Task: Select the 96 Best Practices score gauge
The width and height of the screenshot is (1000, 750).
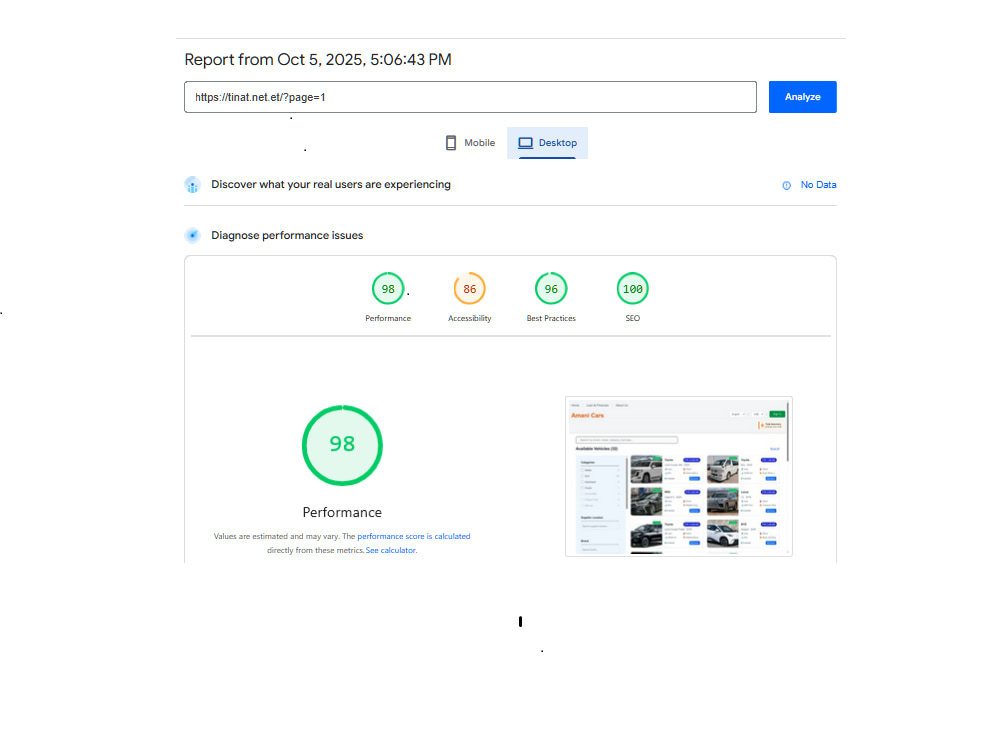Action: 551,289
